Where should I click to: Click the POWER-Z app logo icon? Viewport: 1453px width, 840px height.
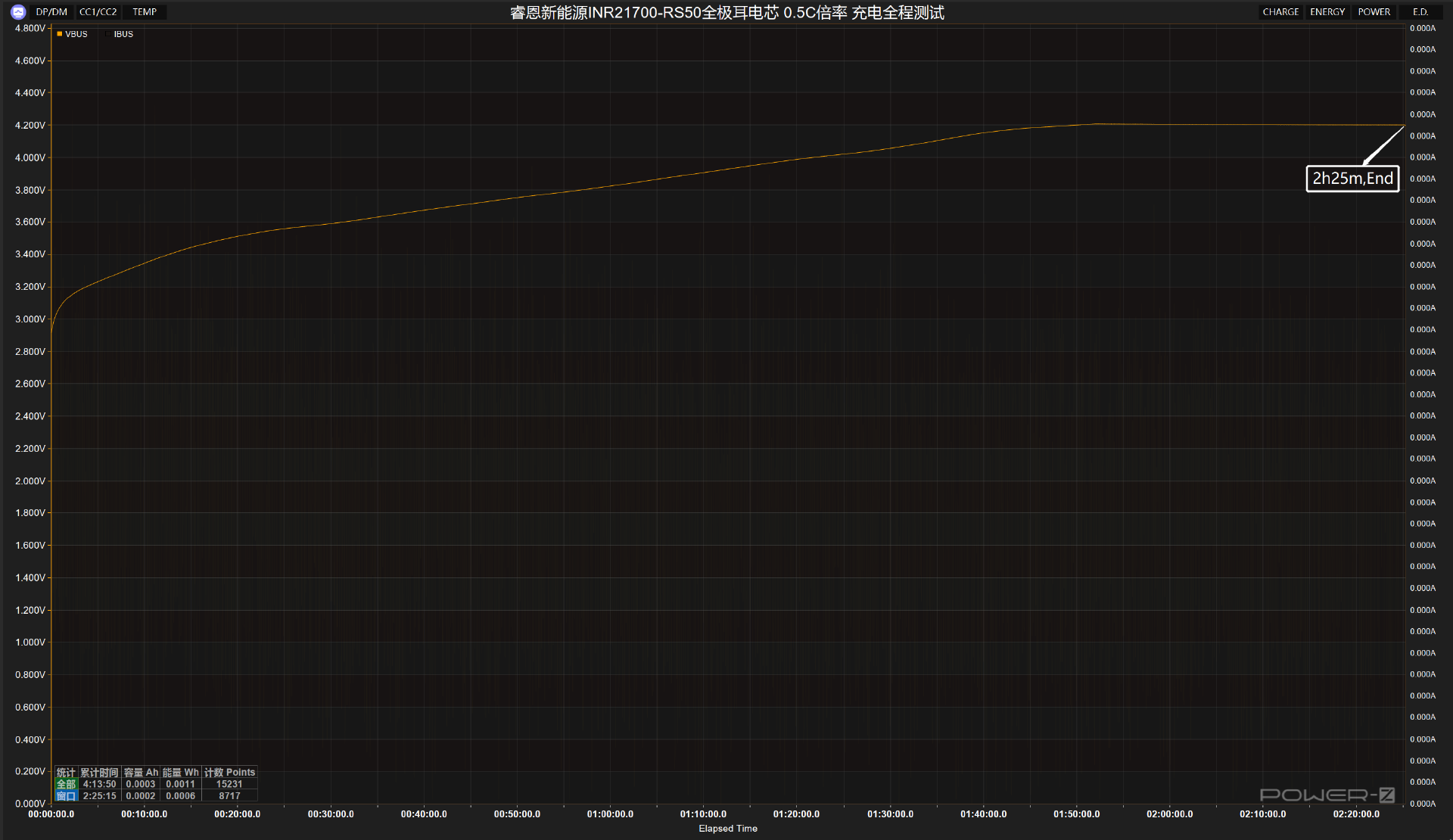[18, 11]
